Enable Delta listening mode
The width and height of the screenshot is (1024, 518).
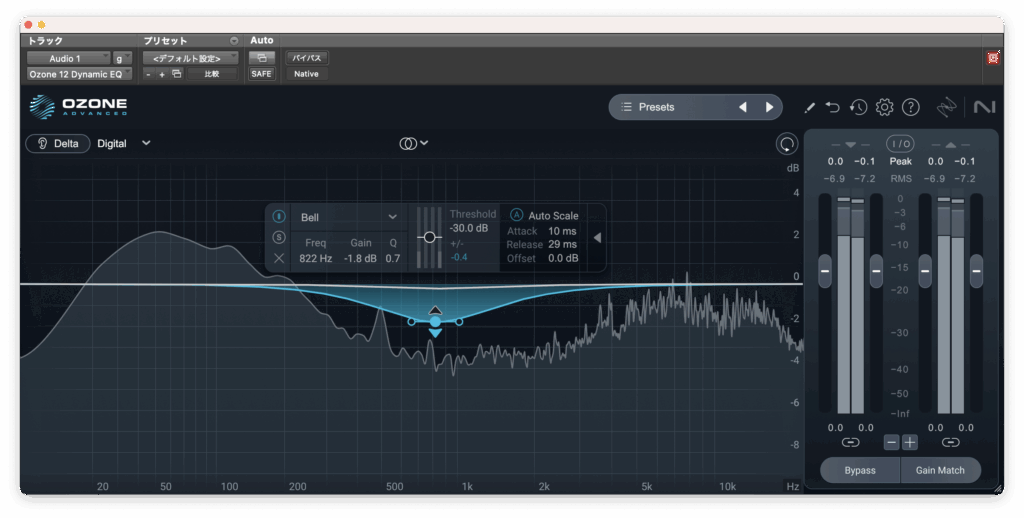(57, 143)
